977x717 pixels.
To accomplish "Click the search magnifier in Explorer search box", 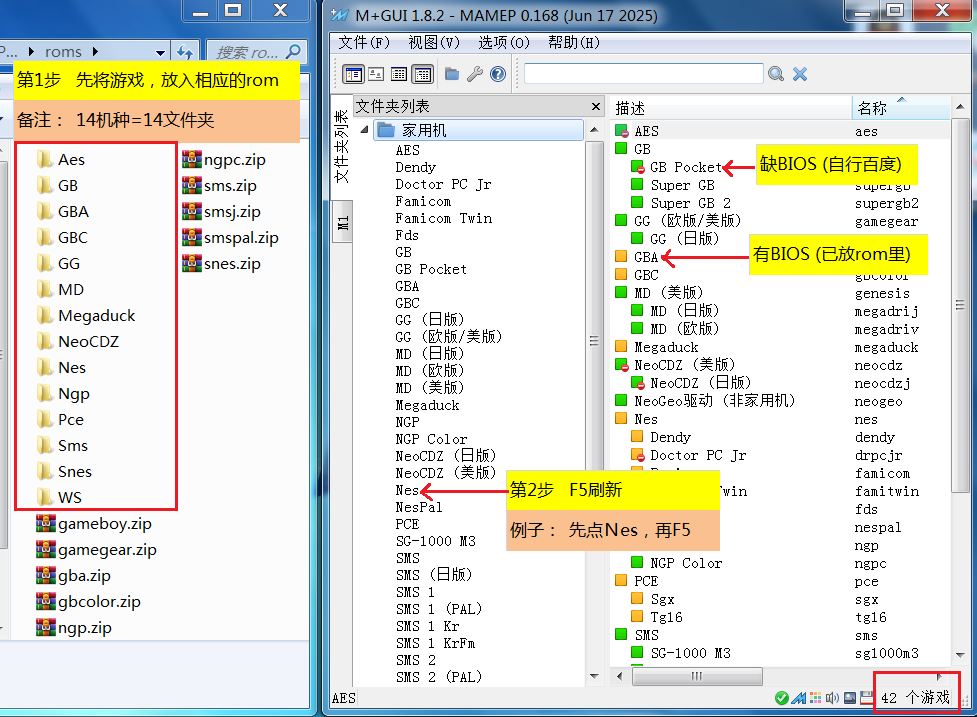I will coord(293,51).
